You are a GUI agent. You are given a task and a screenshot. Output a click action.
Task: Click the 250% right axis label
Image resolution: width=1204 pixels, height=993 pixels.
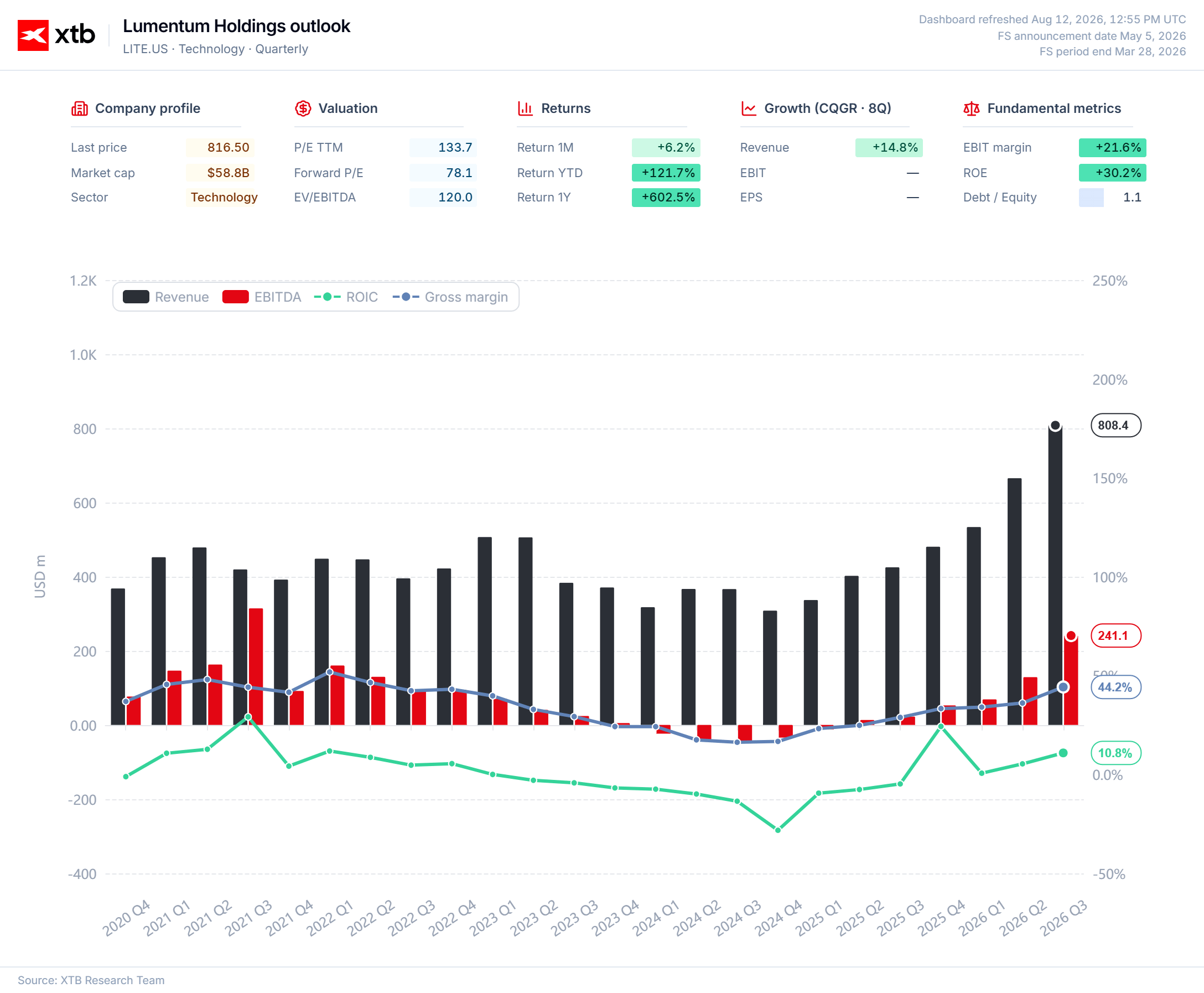point(1110,281)
